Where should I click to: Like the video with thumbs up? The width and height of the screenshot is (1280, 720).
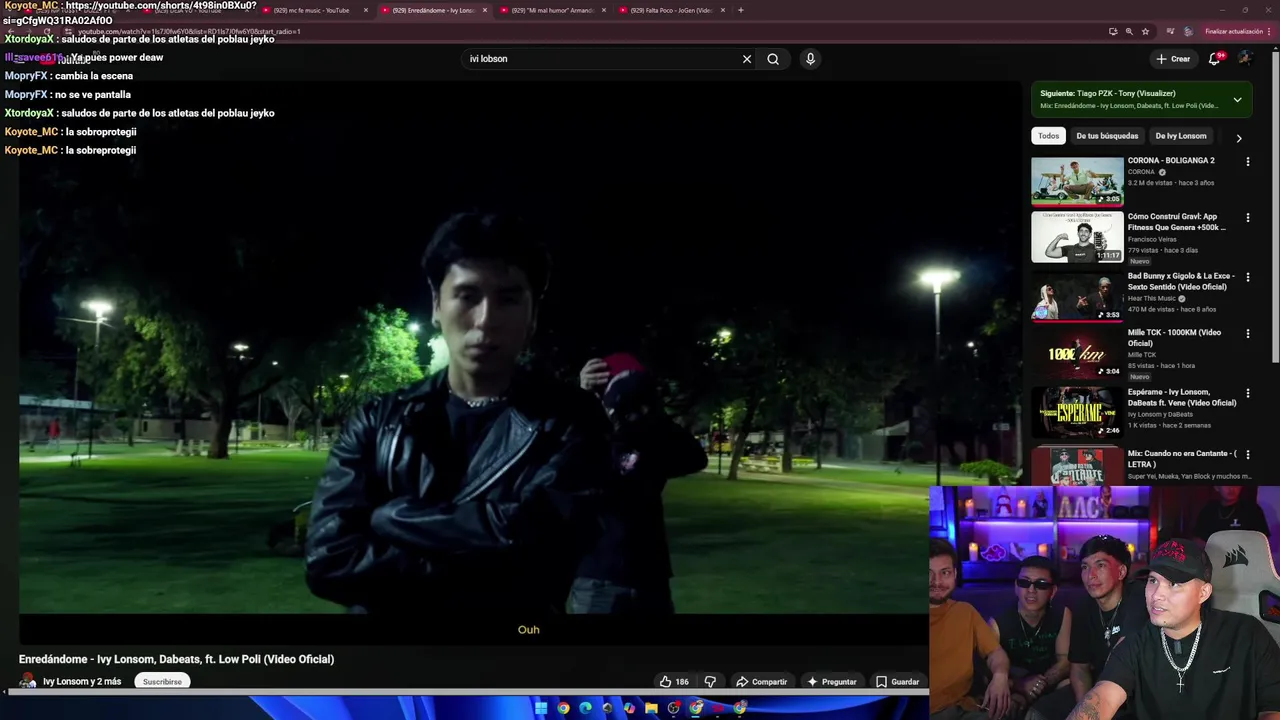[673, 682]
